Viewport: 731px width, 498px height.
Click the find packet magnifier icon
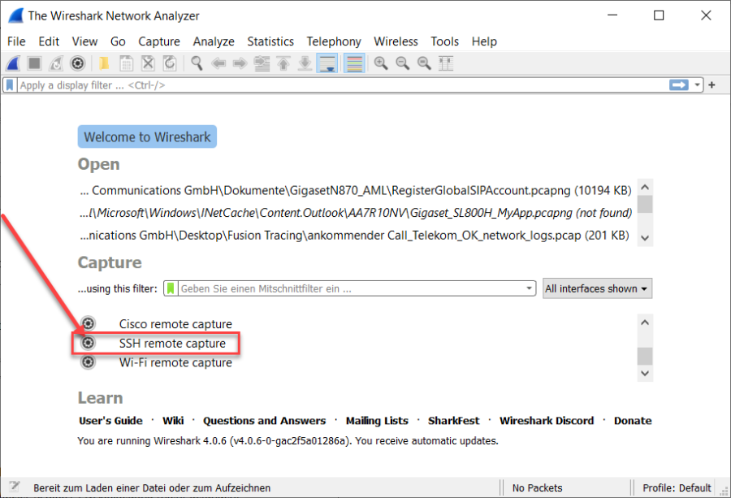tap(197, 63)
